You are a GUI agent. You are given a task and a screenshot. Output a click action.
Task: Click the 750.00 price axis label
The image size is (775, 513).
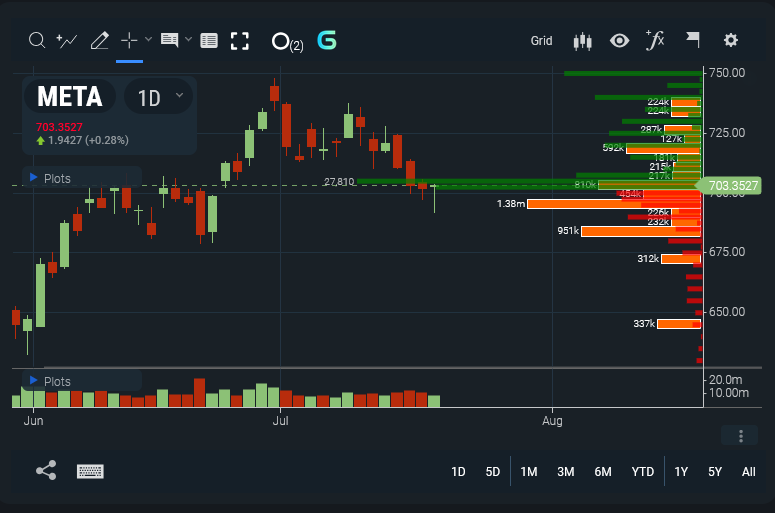point(727,73)
